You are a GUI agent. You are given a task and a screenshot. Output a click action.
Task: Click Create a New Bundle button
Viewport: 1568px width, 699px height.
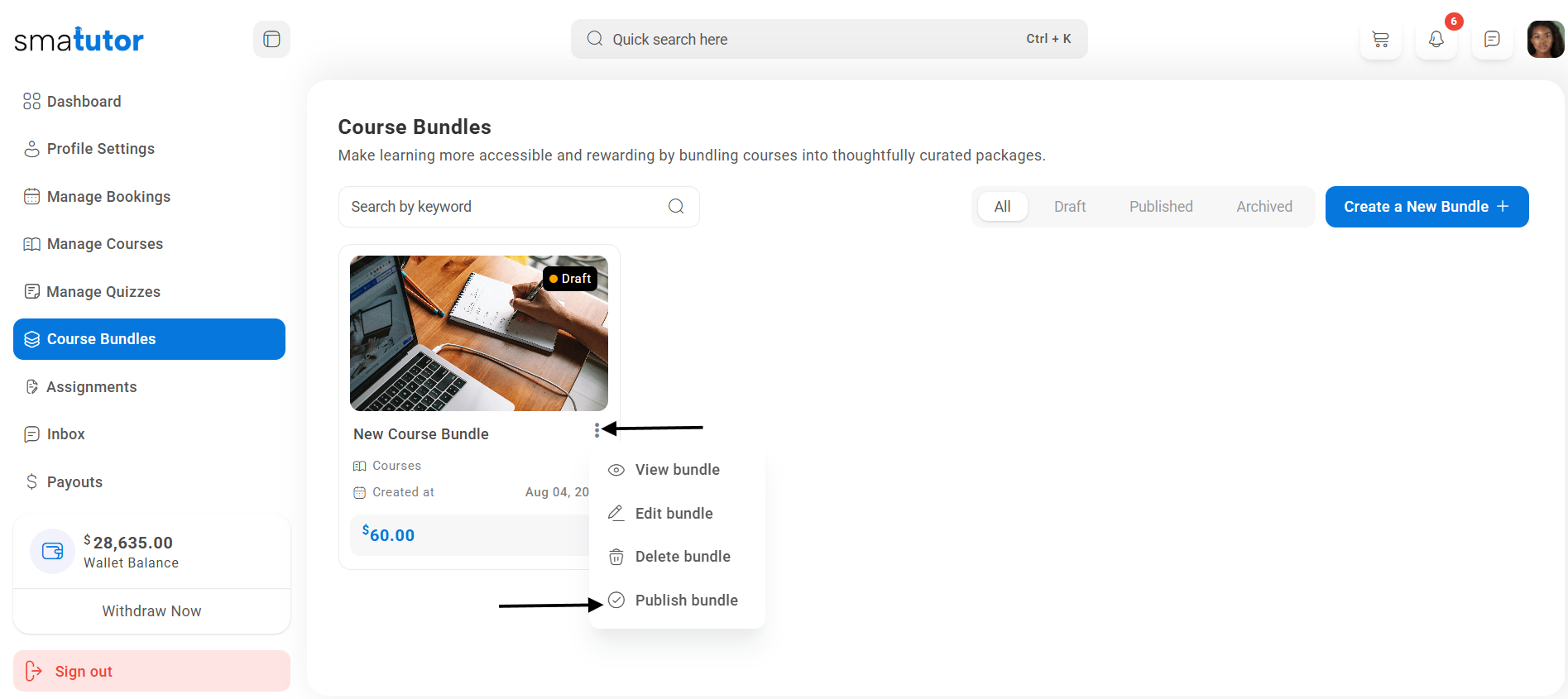[x=1427, y=207]
